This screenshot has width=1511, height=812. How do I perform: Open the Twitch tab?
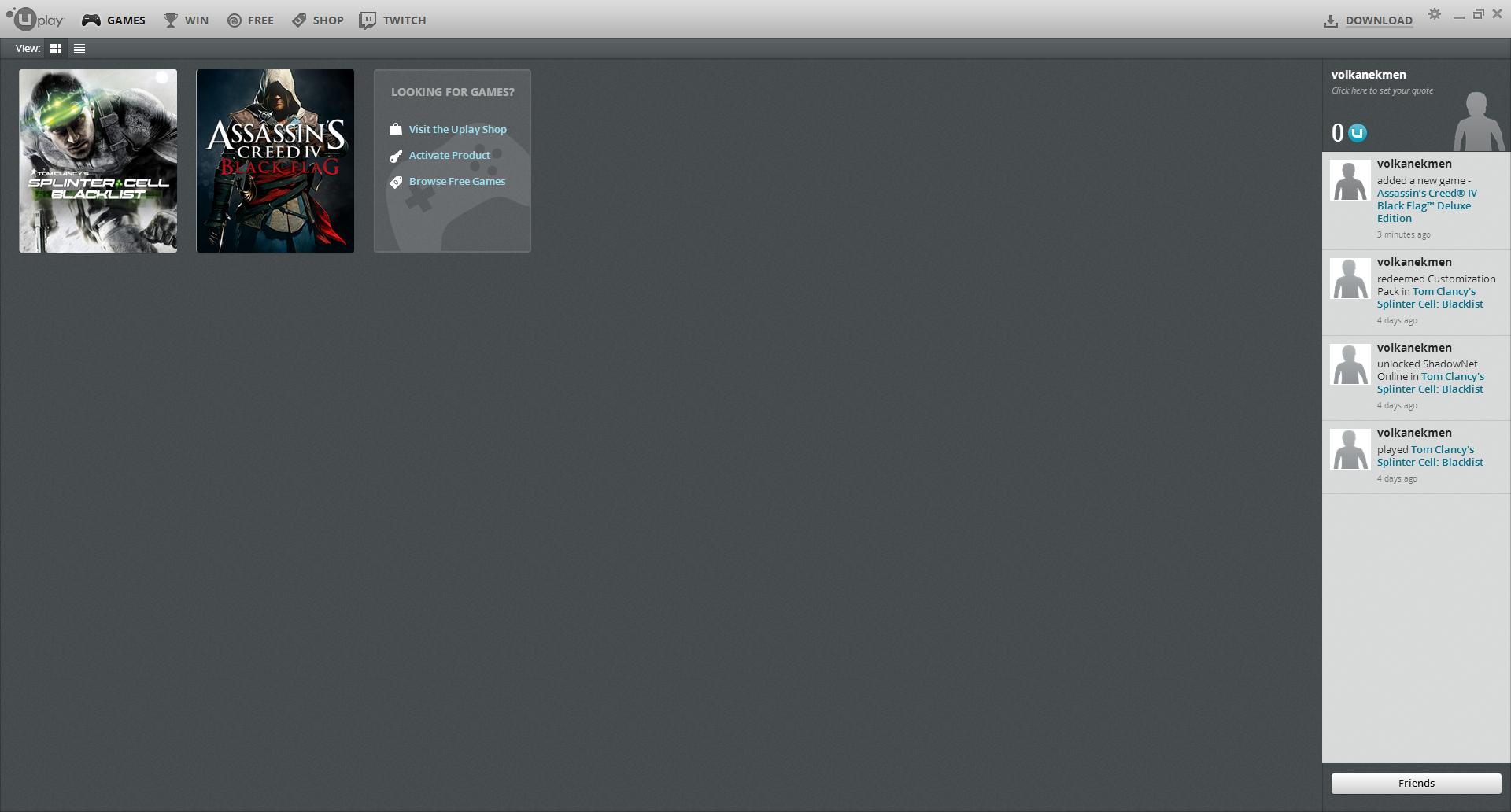click(x=393, y=20)
